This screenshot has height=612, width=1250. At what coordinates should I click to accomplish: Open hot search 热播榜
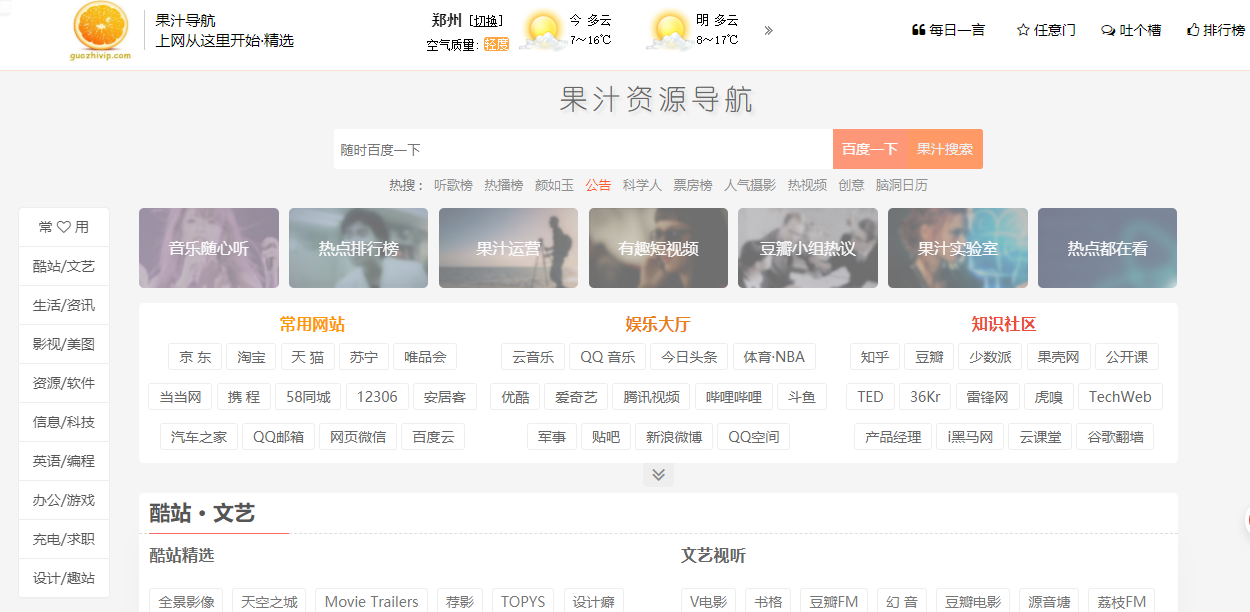tap(504, 185)
